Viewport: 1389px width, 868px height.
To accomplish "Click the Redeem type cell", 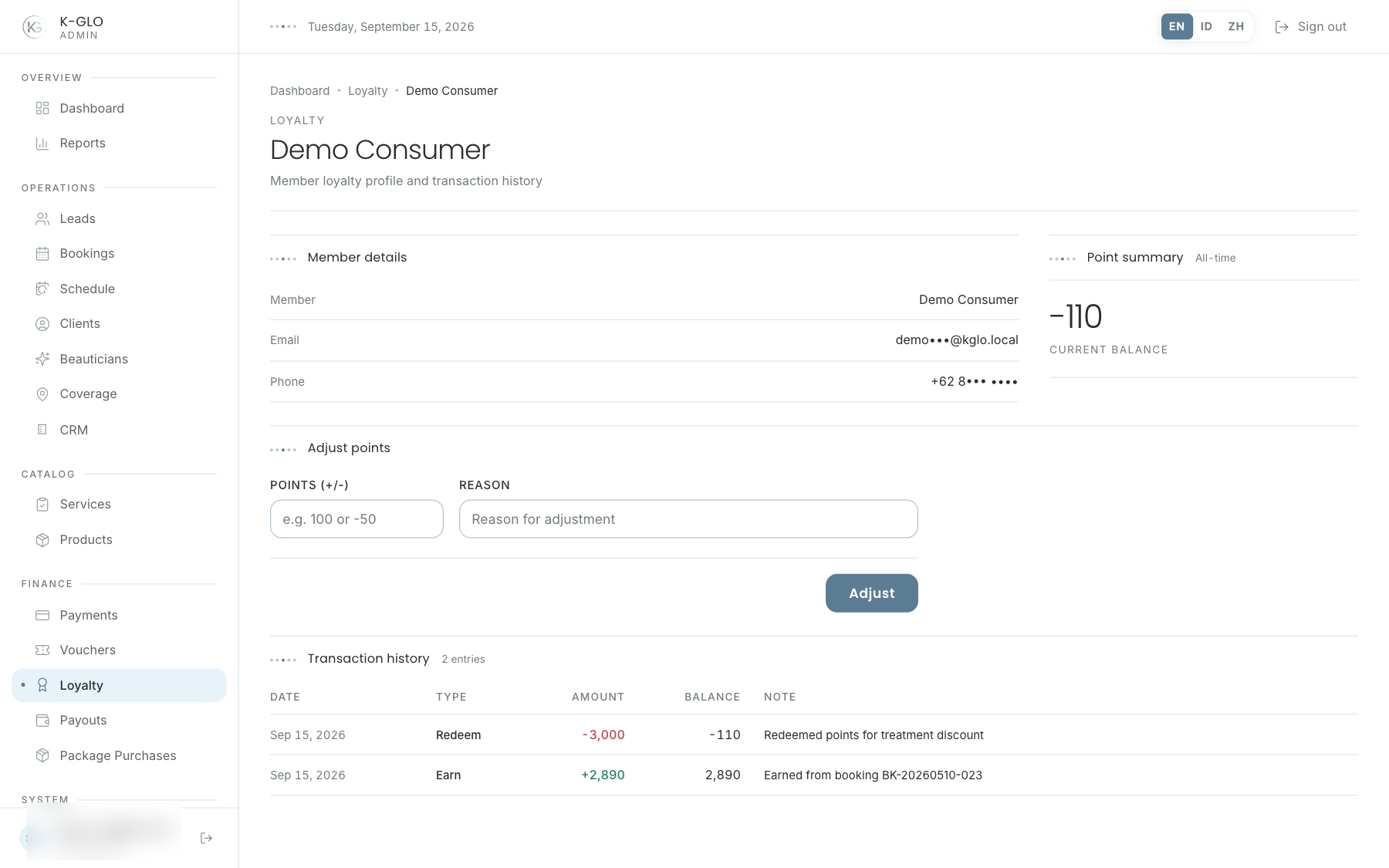I will pyautogui.click(x=458, y=735).
